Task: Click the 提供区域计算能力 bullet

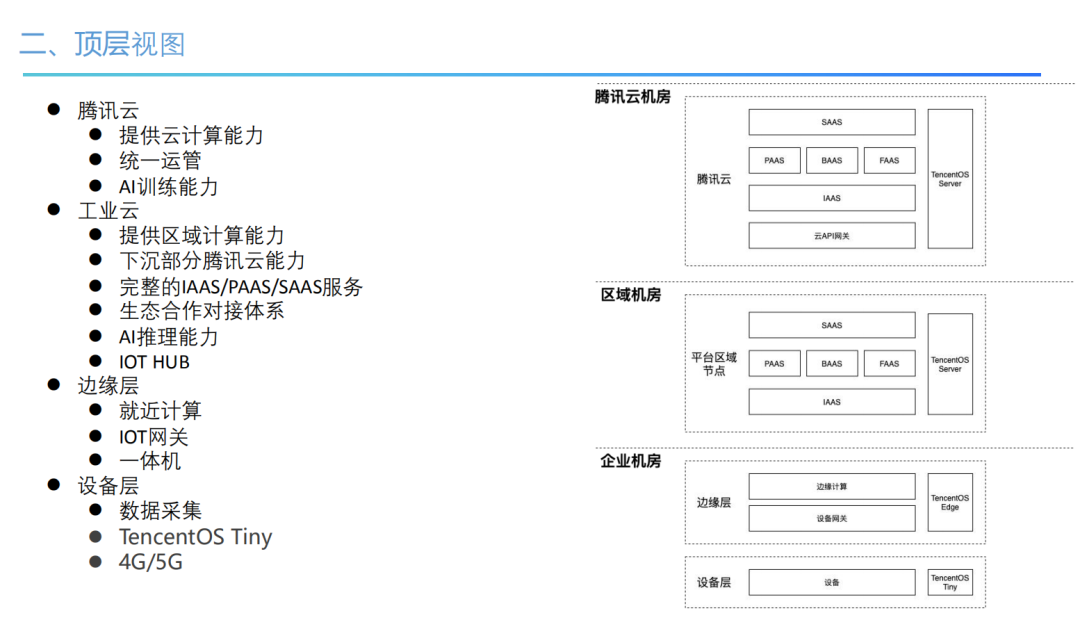Action: coord(201,236)
